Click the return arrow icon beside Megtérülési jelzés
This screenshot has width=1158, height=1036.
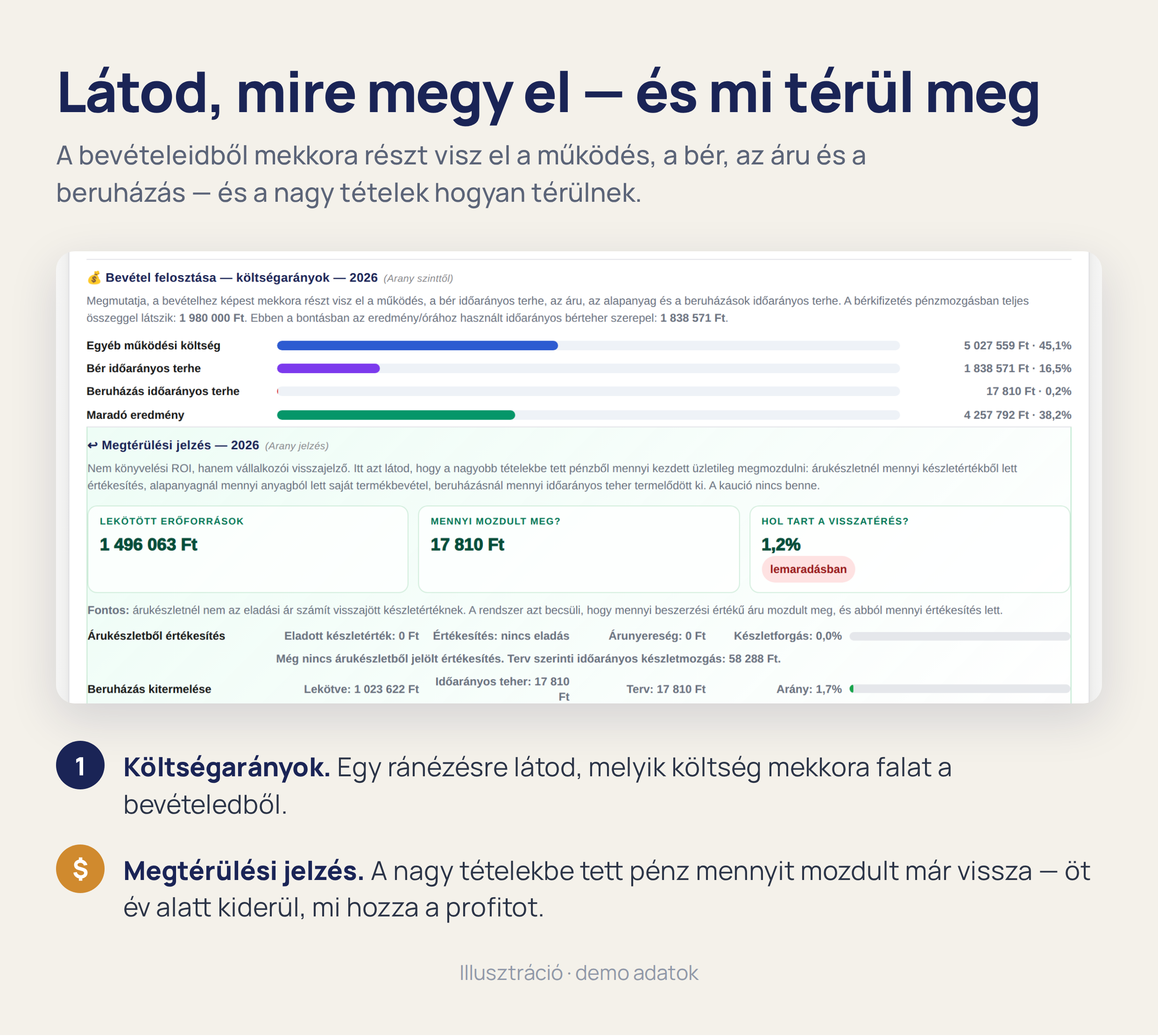point(92,445)
